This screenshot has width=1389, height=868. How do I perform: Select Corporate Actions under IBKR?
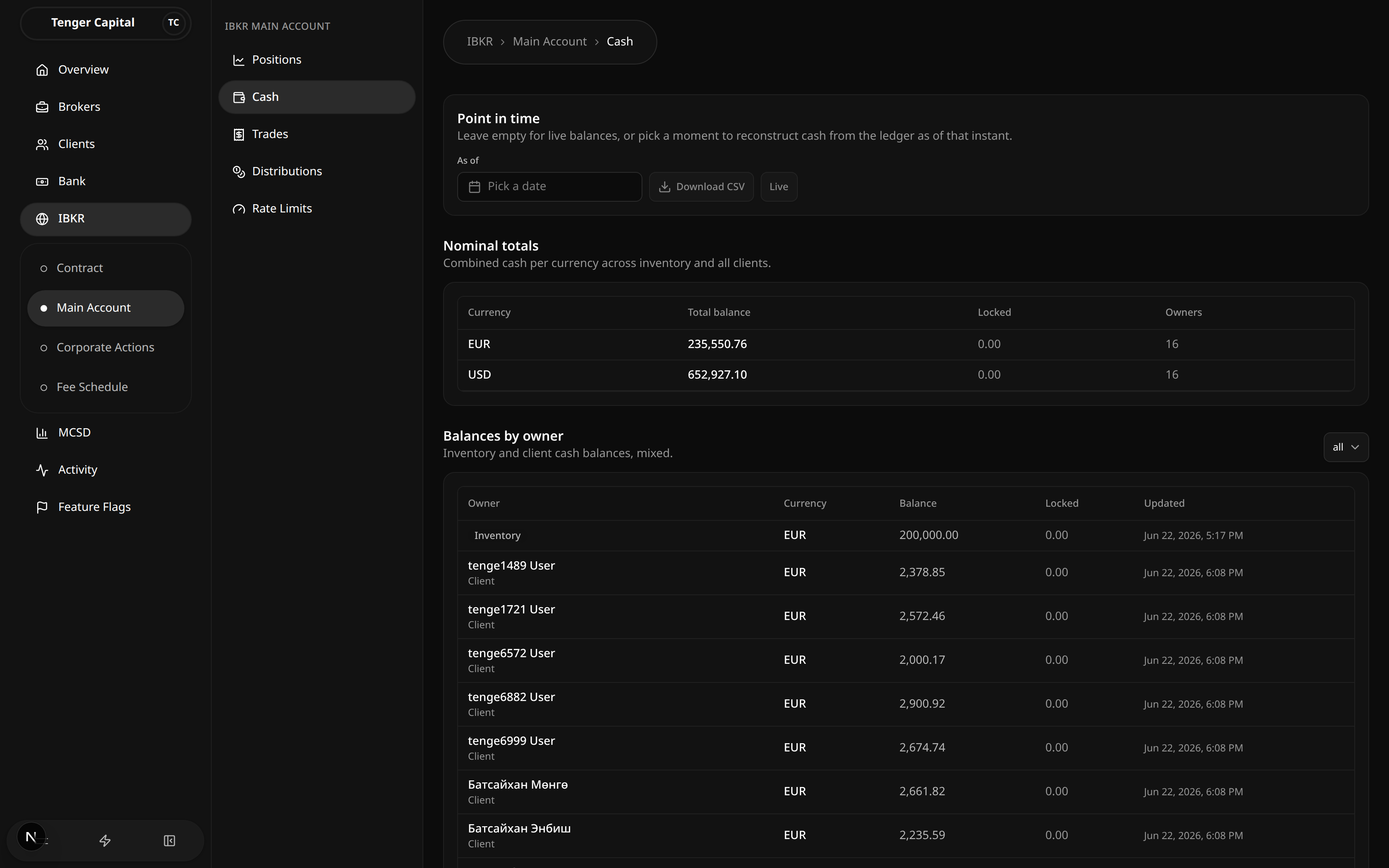105,348
